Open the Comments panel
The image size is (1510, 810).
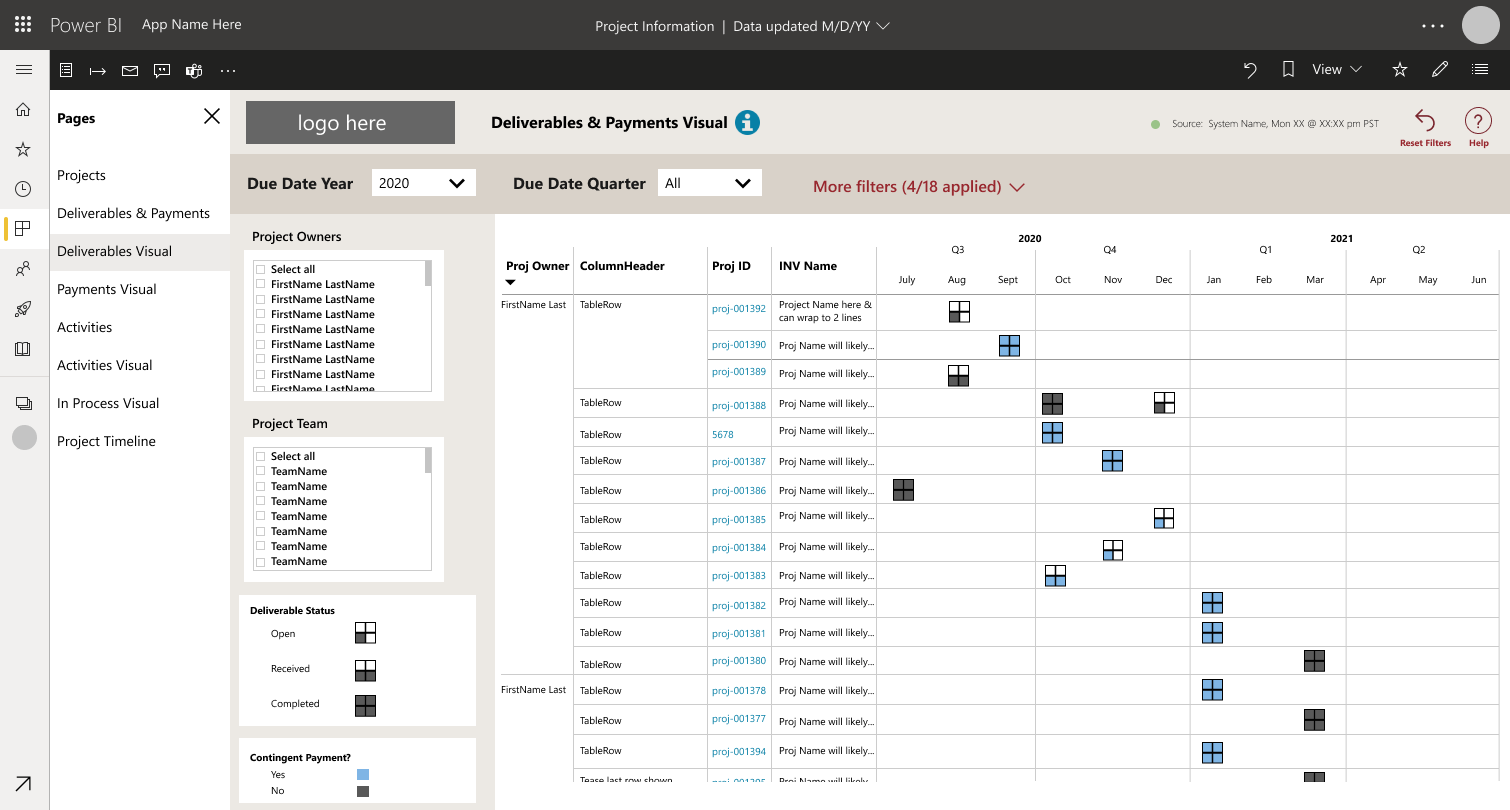pos(161,70)
